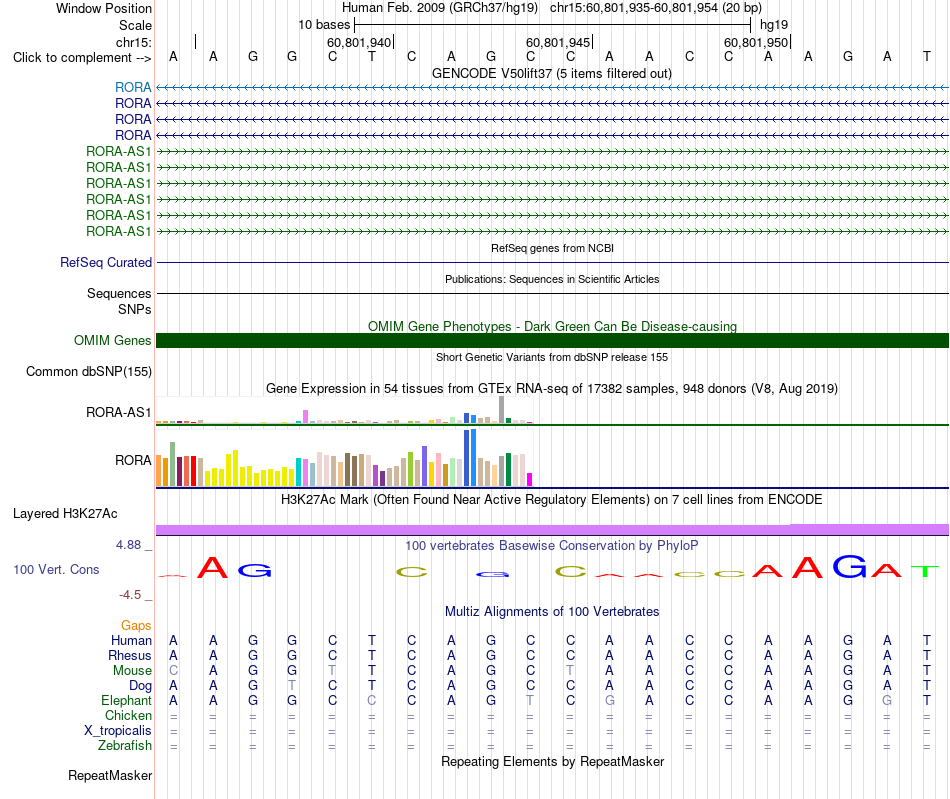The height and width of the screenshot is (799, 950).
Task: Click the 100 Vert. Cons label
Action: point(56,569)
